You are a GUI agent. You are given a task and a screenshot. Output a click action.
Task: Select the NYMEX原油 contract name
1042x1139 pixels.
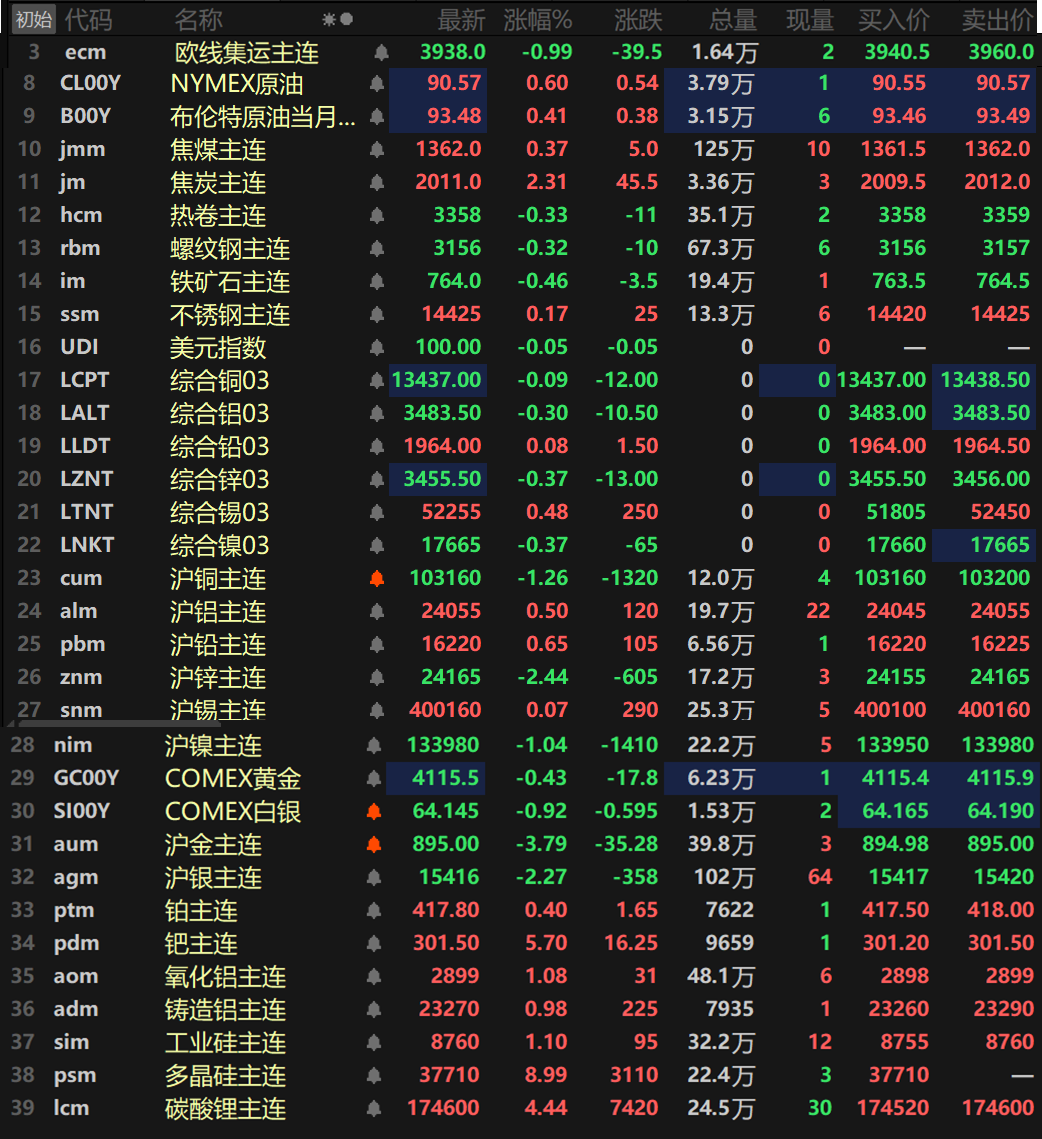coord(236,84)
